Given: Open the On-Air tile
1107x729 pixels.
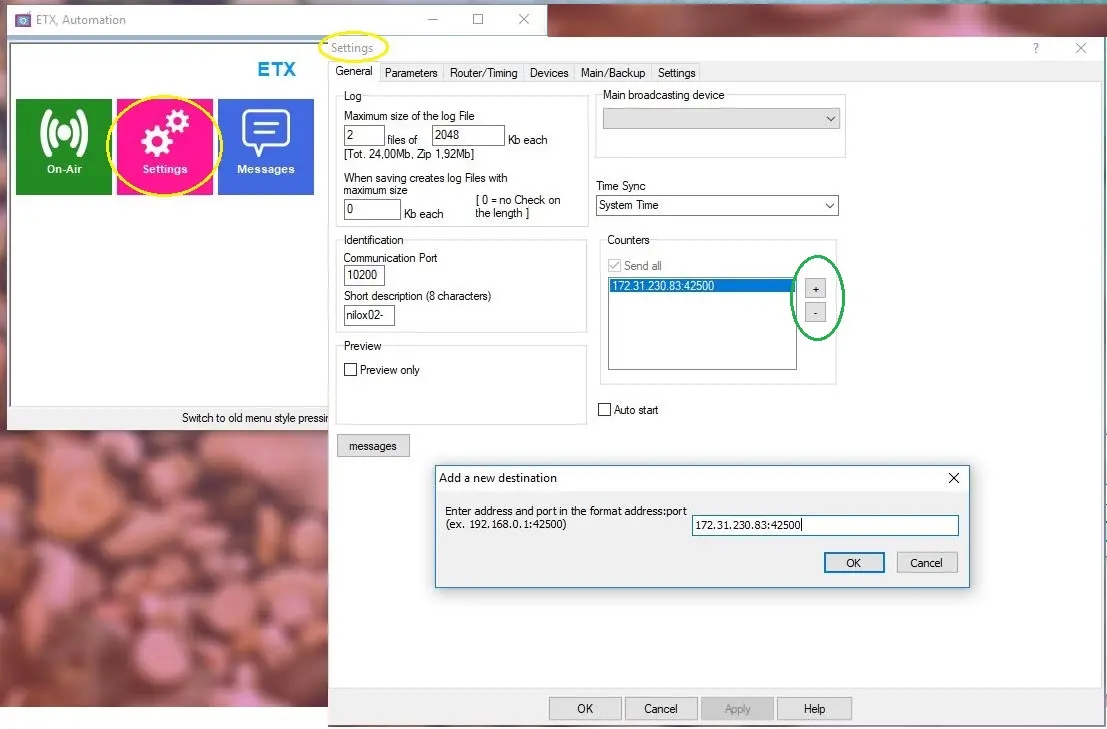Looking at the screenshot, I should [x=64, y=146].
